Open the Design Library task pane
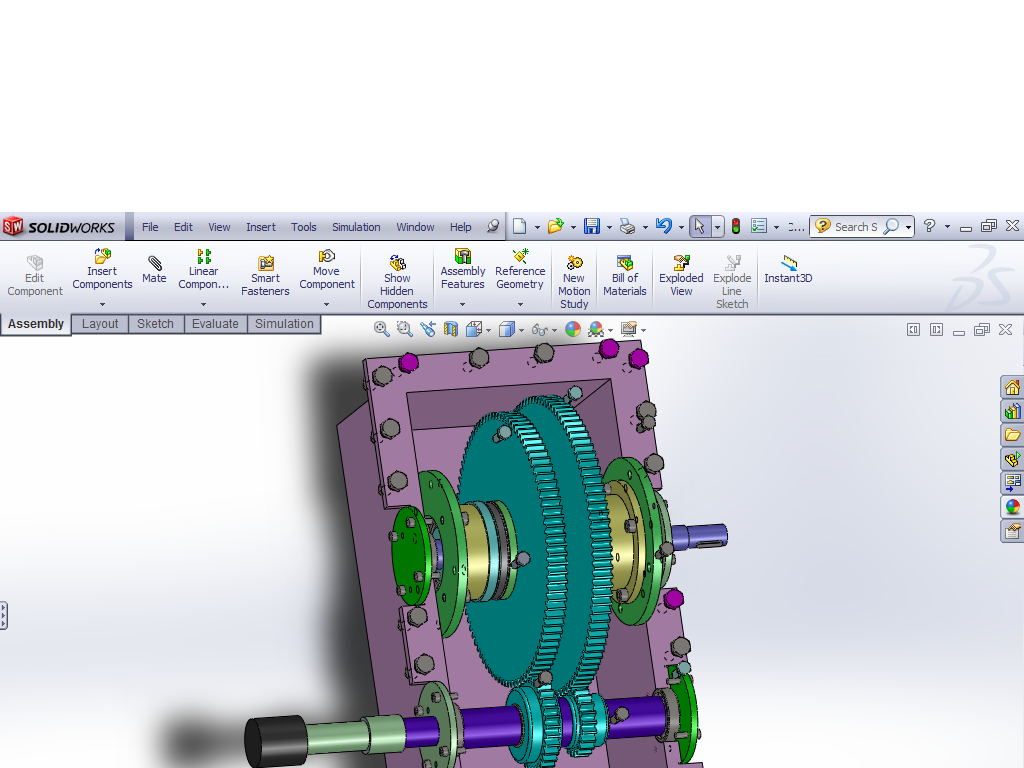Viewport: 1024px width, 768px height. pyautogui.click(x=1012, y=411)
